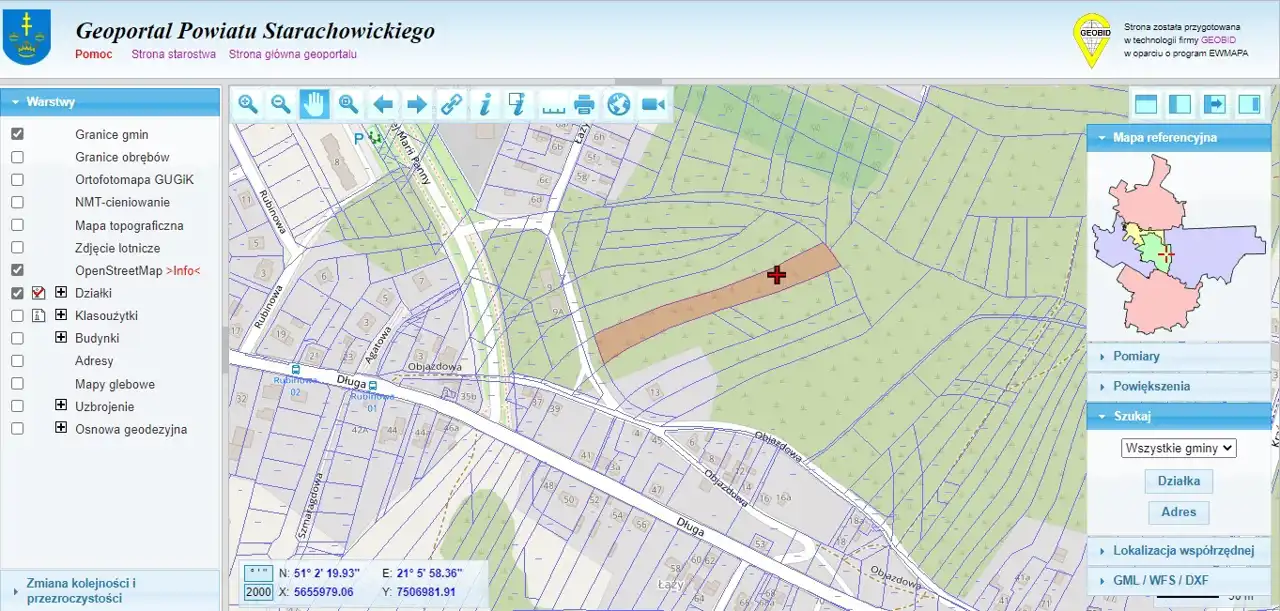Select the zoom in magnifier tool

pyautogui.click(x=248, y=104)
